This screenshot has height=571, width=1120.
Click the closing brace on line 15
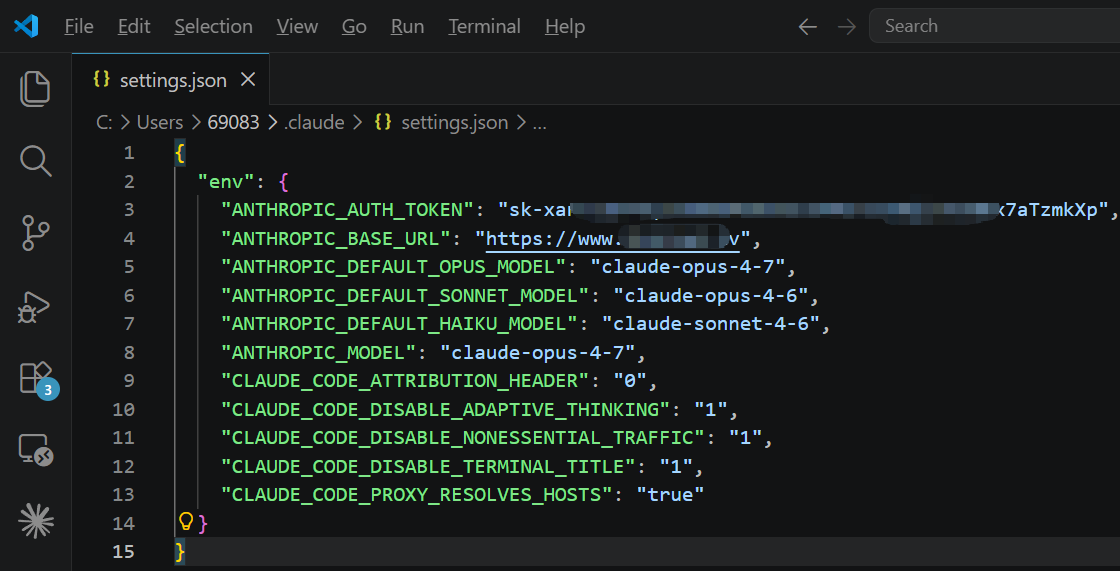(180, 552)
